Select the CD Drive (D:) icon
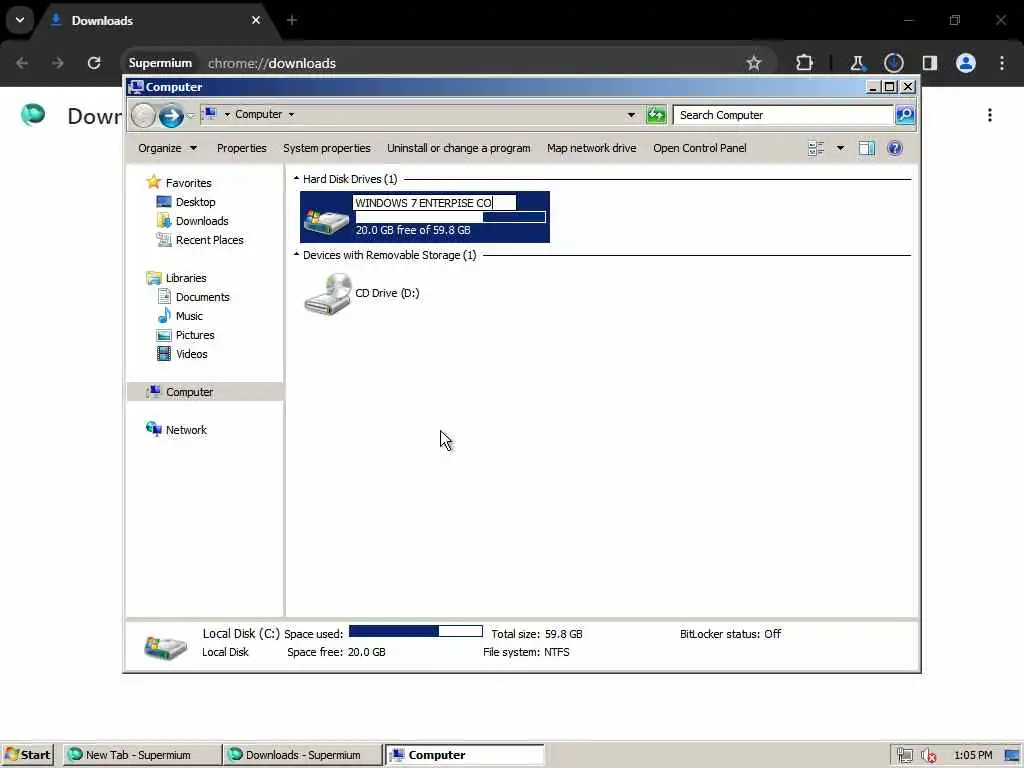This screenshot has width=1024, height=768. tap(328, 295)
